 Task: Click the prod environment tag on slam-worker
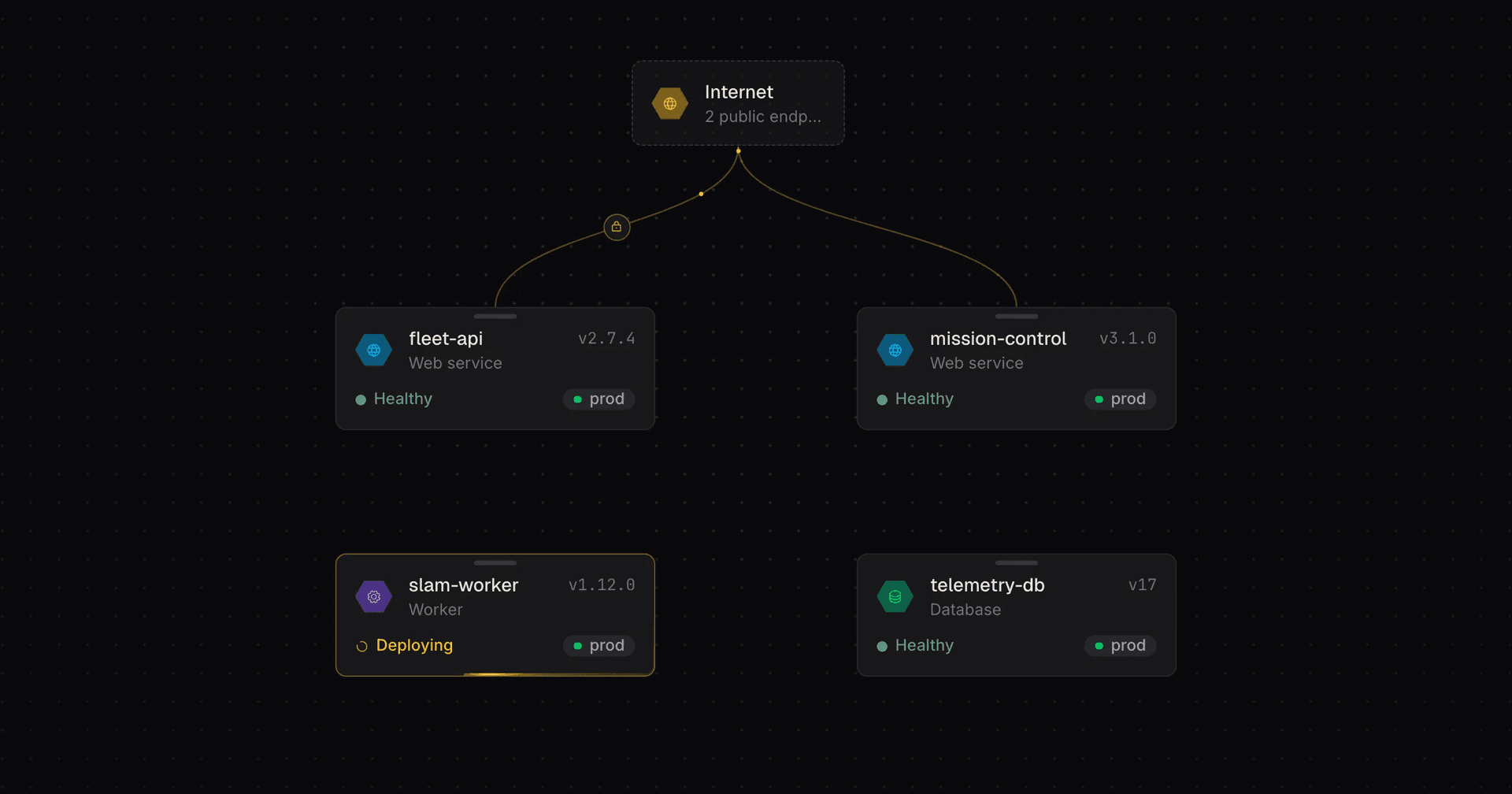coord(599,645)
